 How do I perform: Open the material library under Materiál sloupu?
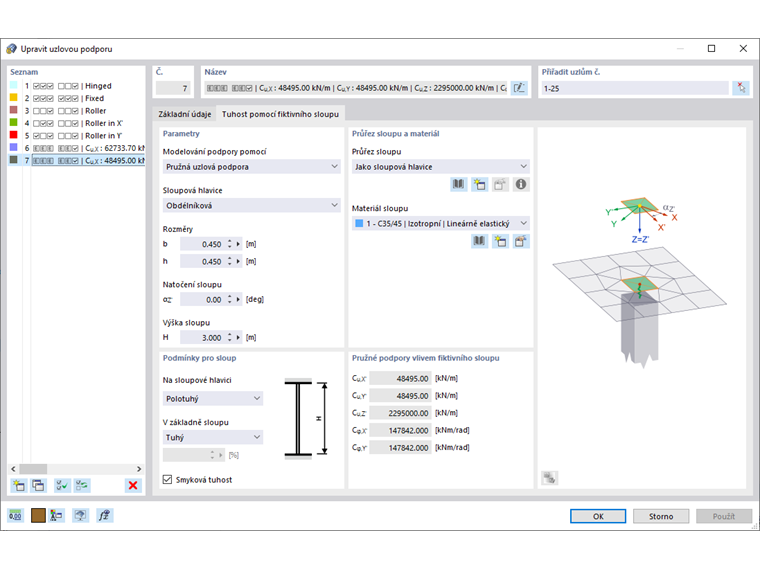point(479,241)
